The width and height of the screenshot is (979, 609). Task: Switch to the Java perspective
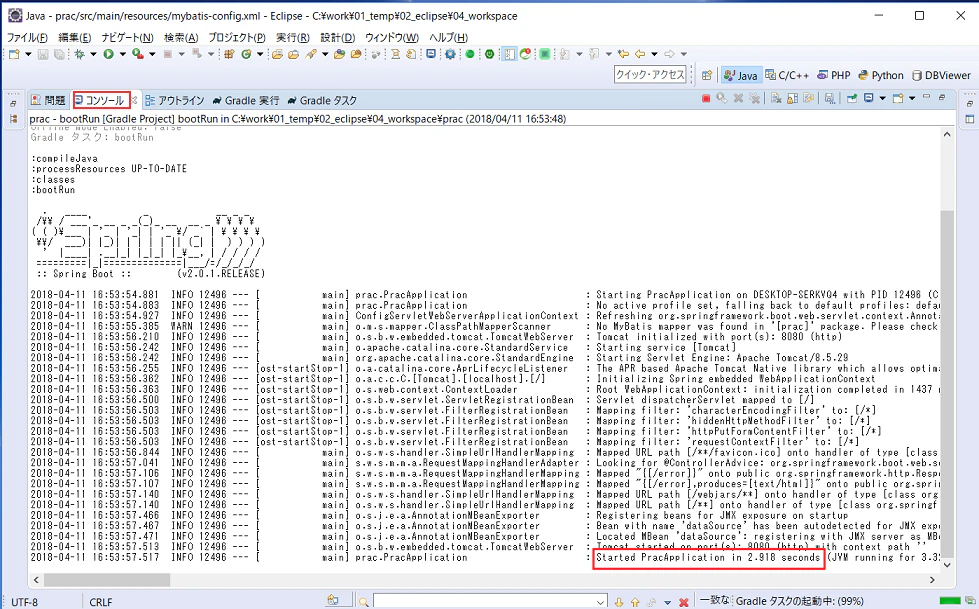740,76
